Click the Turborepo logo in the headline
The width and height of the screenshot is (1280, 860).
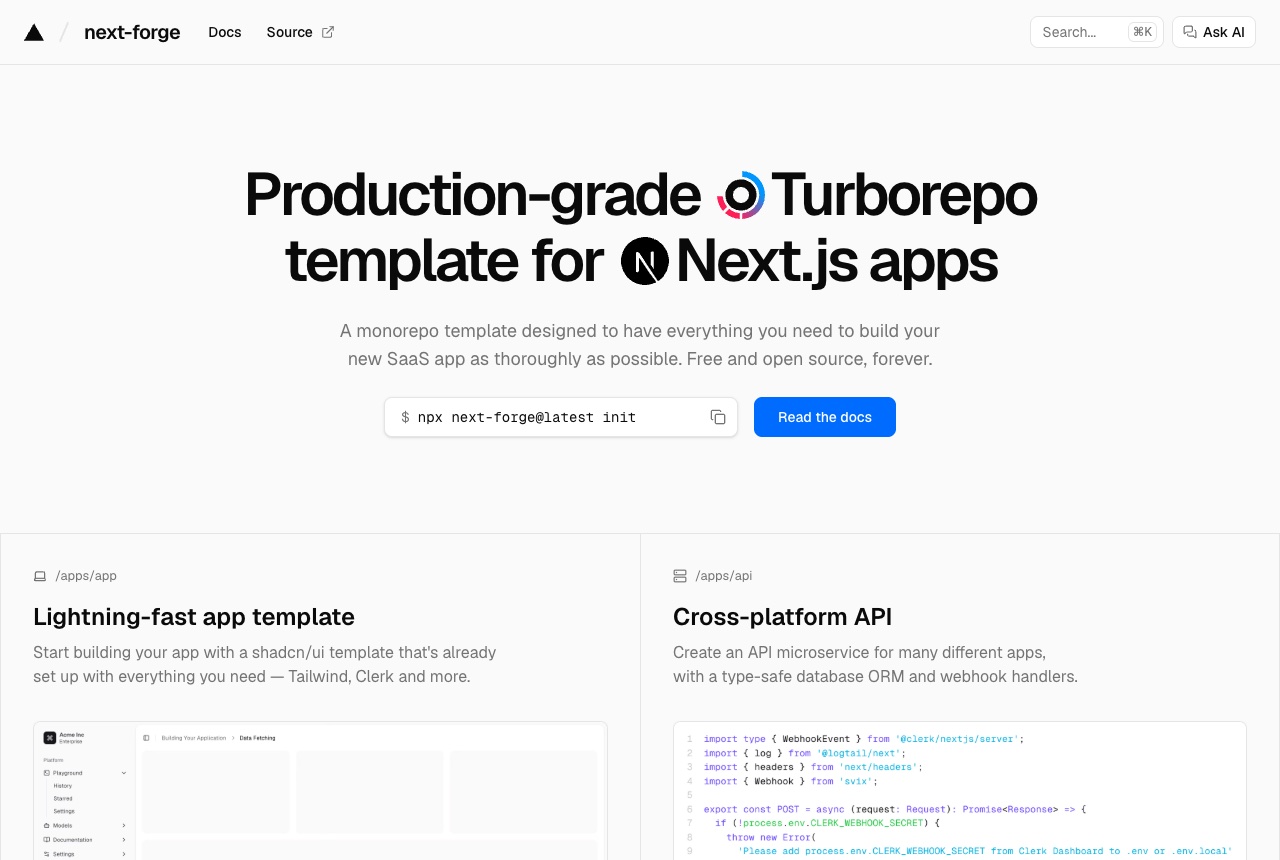tap(741, 195)
